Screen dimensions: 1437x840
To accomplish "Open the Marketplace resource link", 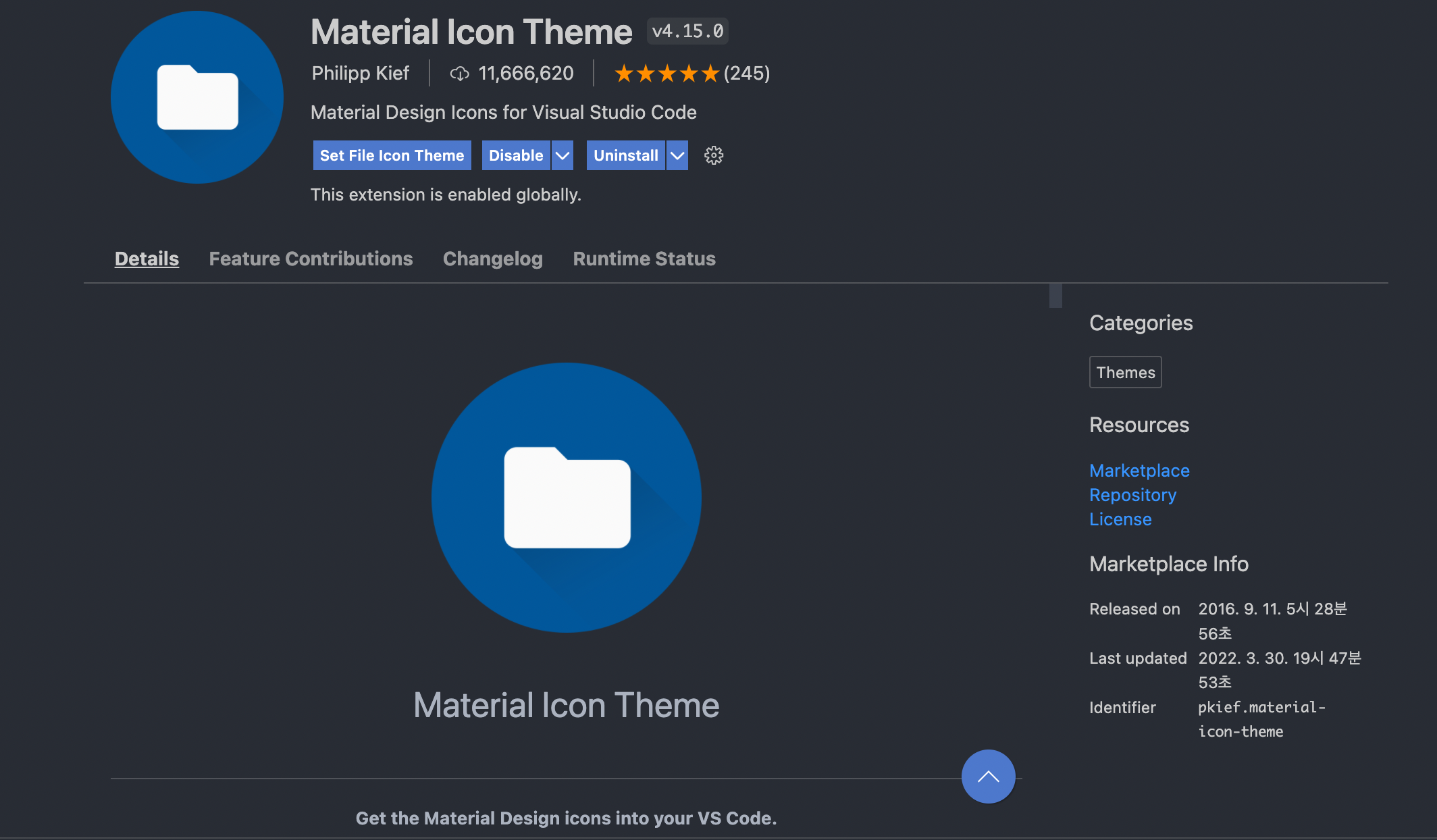I will click(1139, 471).
